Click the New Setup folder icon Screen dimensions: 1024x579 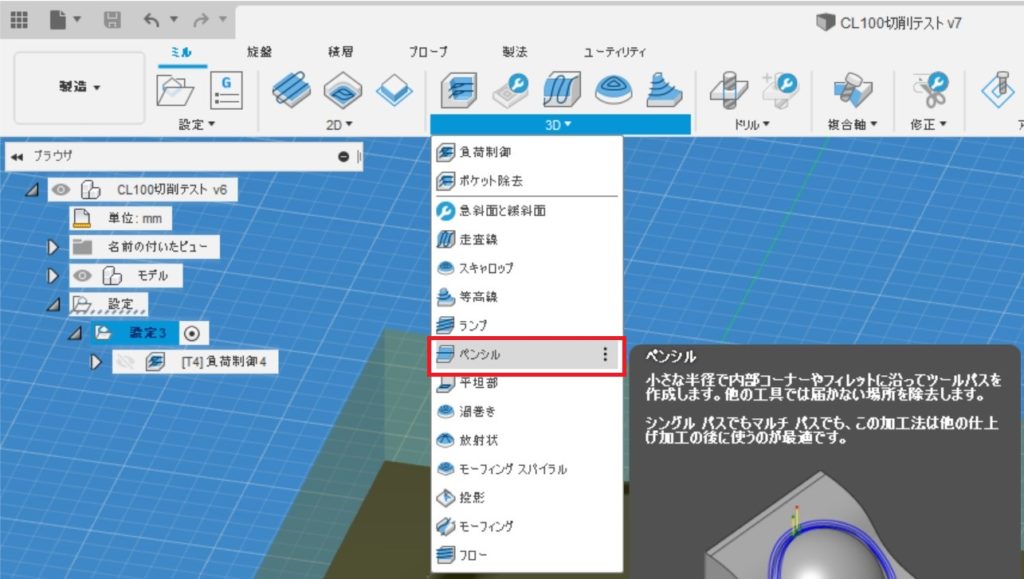click(x=175, y=91)
